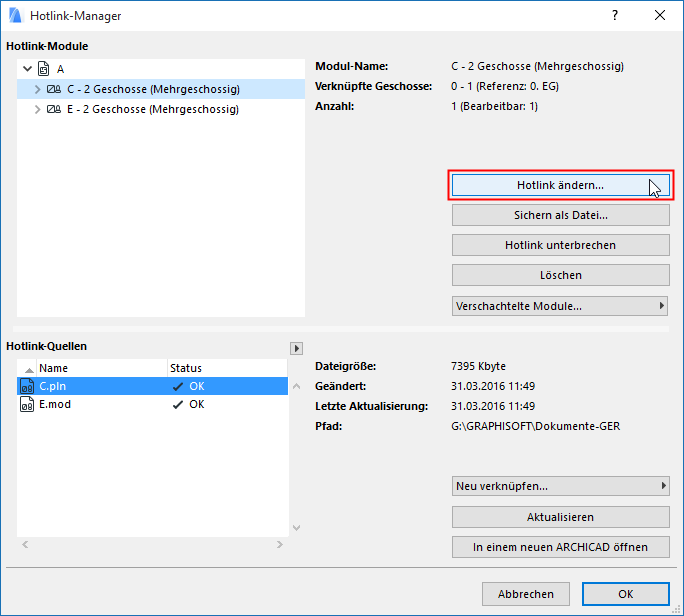The height and width of the screenshot is (616, 684).
Task: Click the help question mark button
Action: (614, 15)
